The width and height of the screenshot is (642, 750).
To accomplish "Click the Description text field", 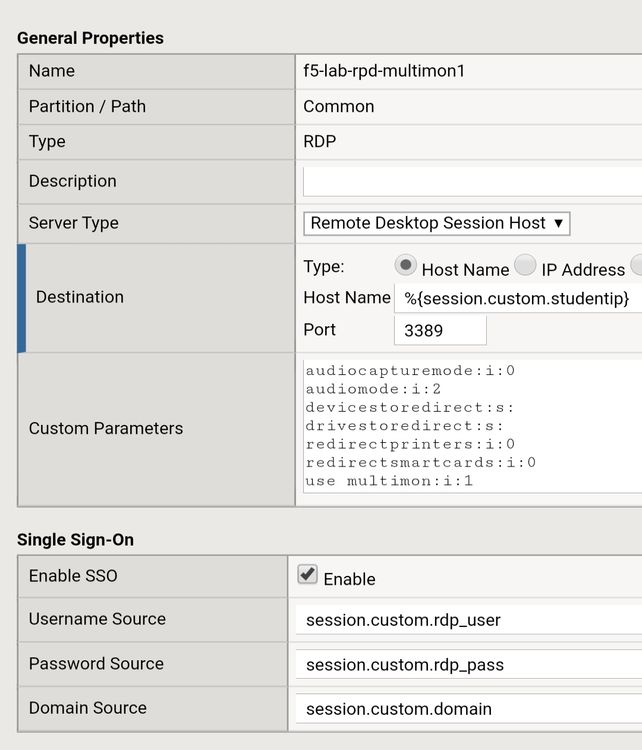I will 472,182.
